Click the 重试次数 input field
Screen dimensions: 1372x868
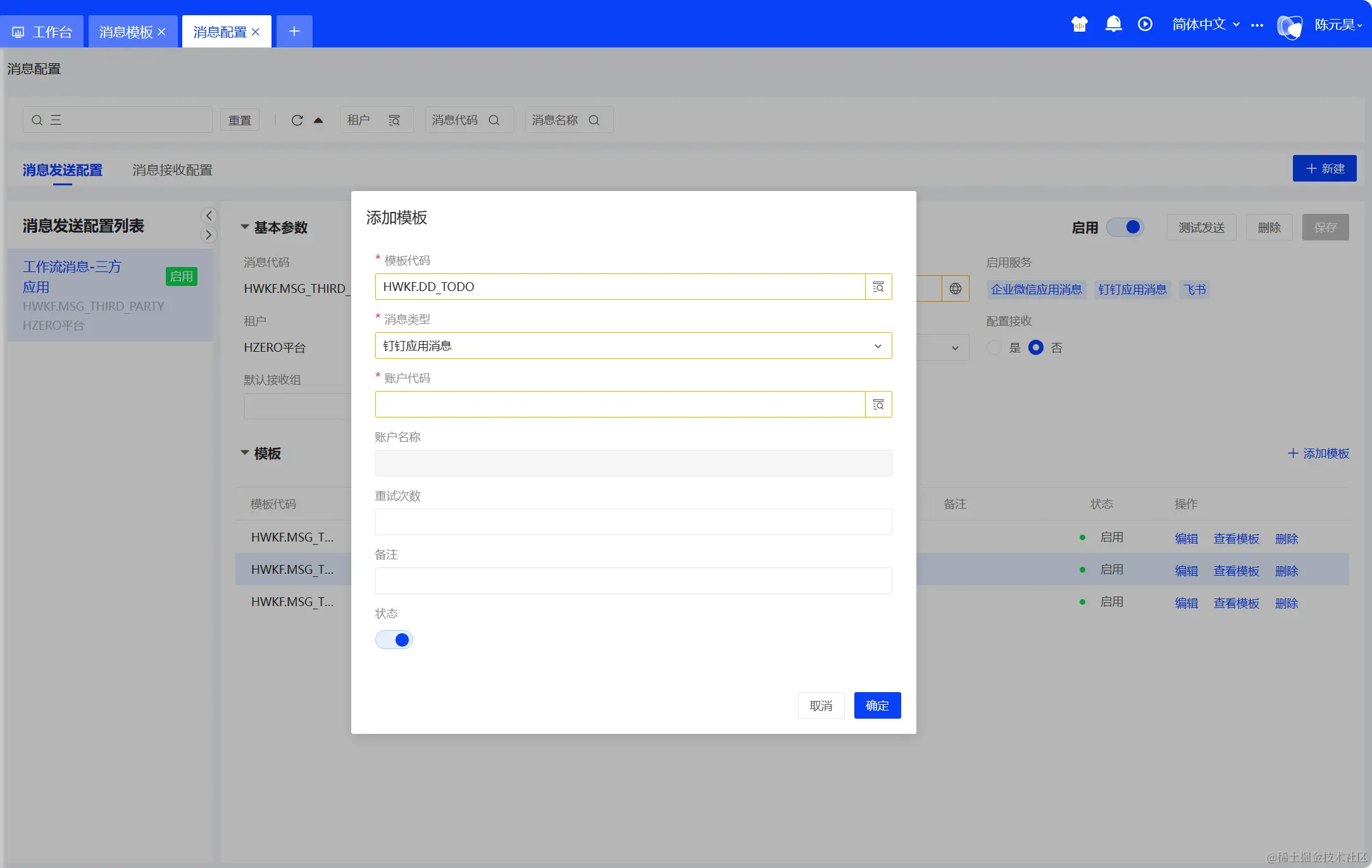coord(633,523)
